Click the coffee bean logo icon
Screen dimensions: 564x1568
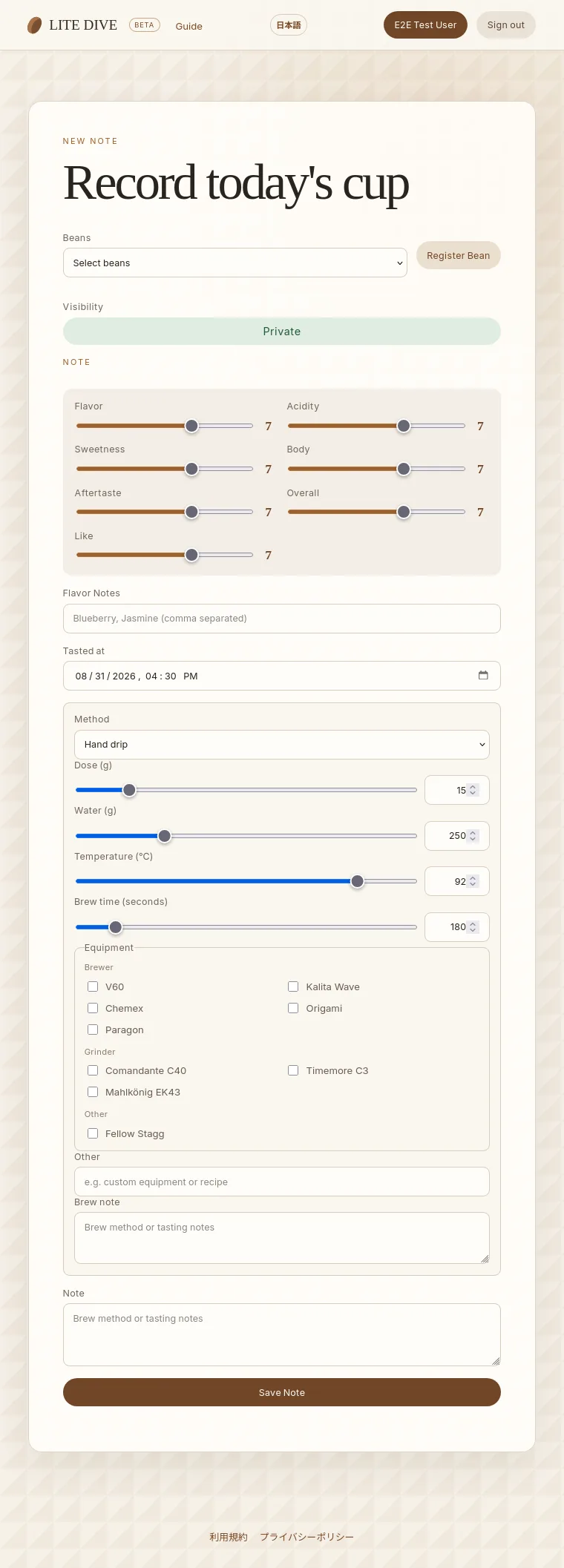34,26
